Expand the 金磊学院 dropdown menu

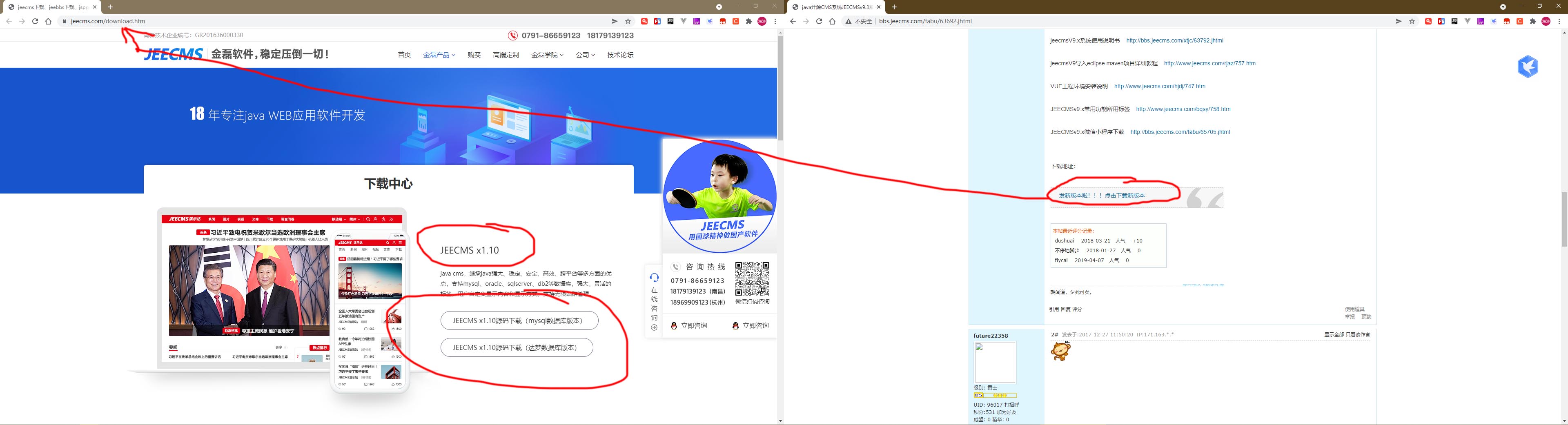(547, 55)
